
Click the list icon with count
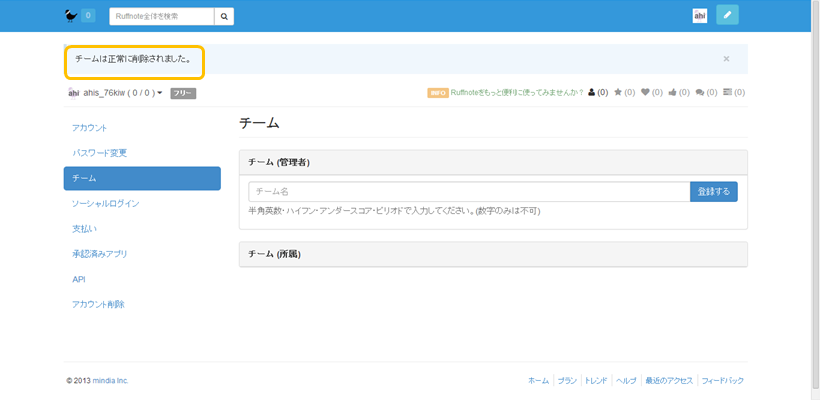[727, 92]
